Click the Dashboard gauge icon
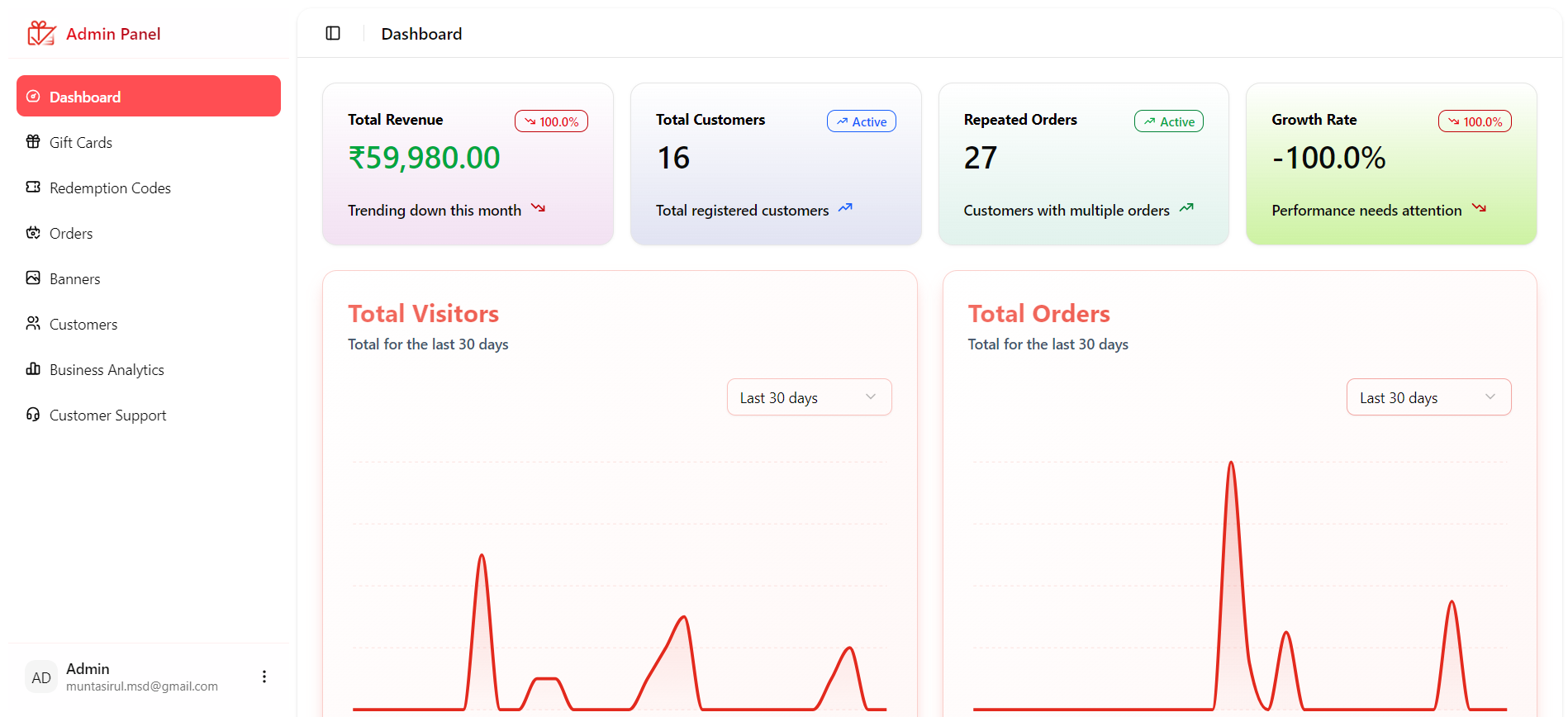1568x717 pixels. [x=33, y=97]
